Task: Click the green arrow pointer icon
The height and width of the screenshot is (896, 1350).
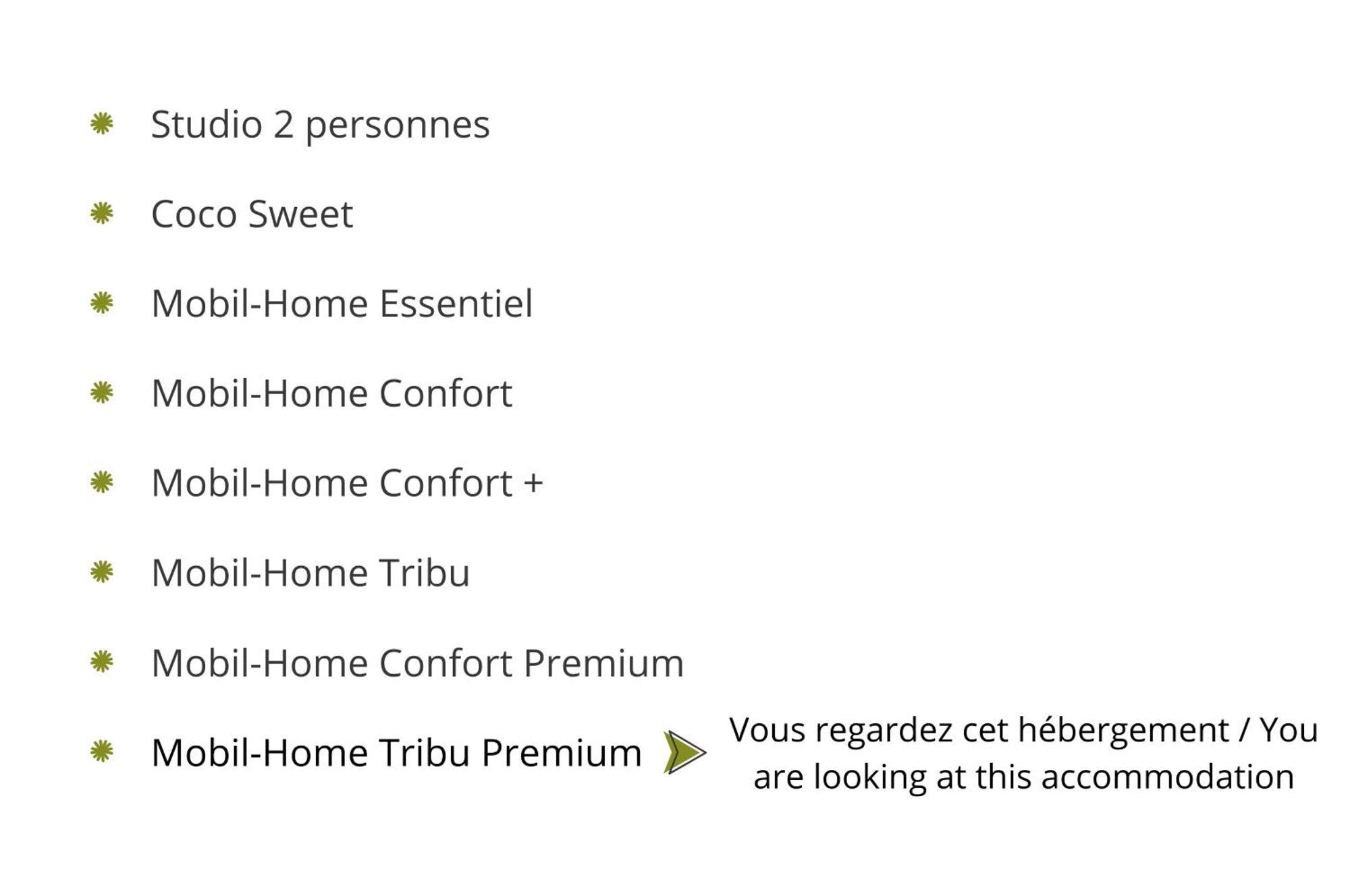Action: pos(684,752)
